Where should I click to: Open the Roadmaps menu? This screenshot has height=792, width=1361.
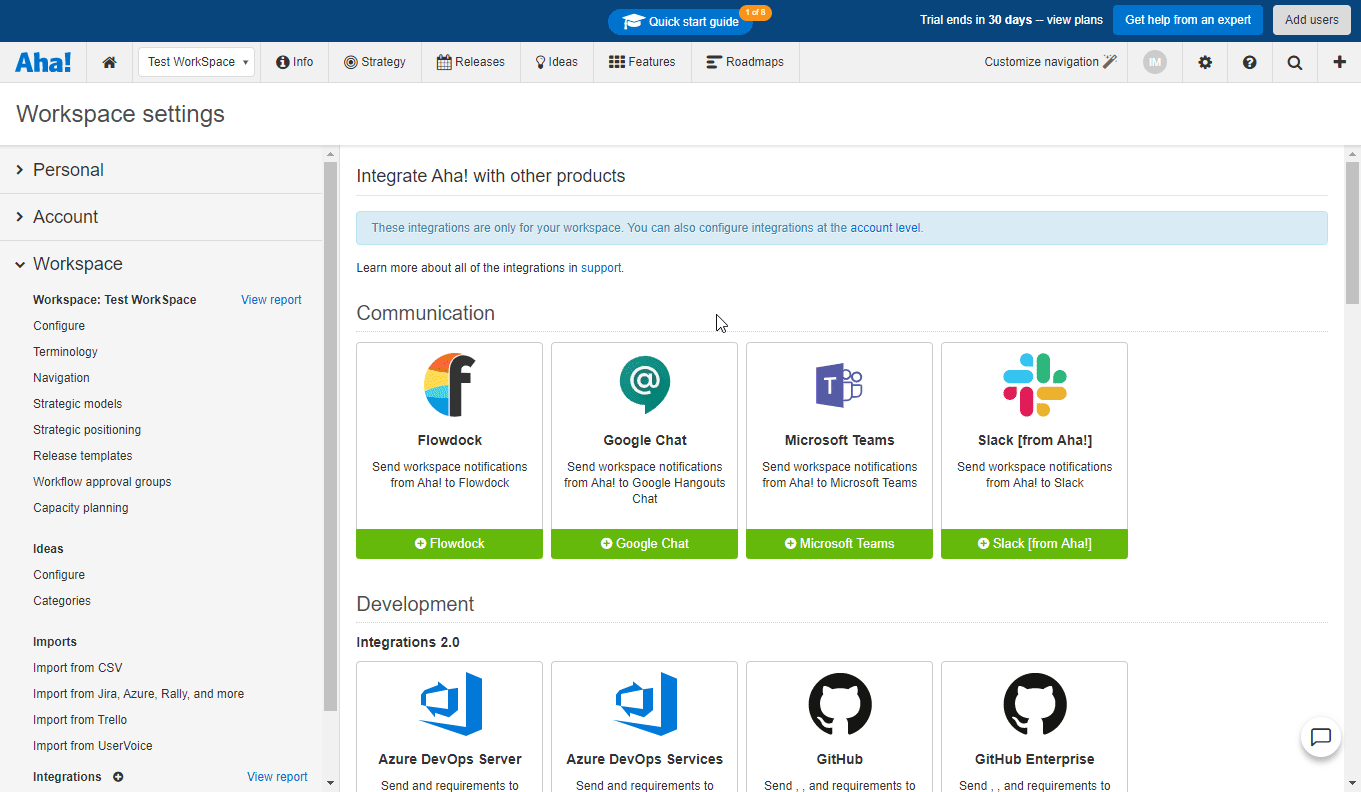[x=745, y=62]
